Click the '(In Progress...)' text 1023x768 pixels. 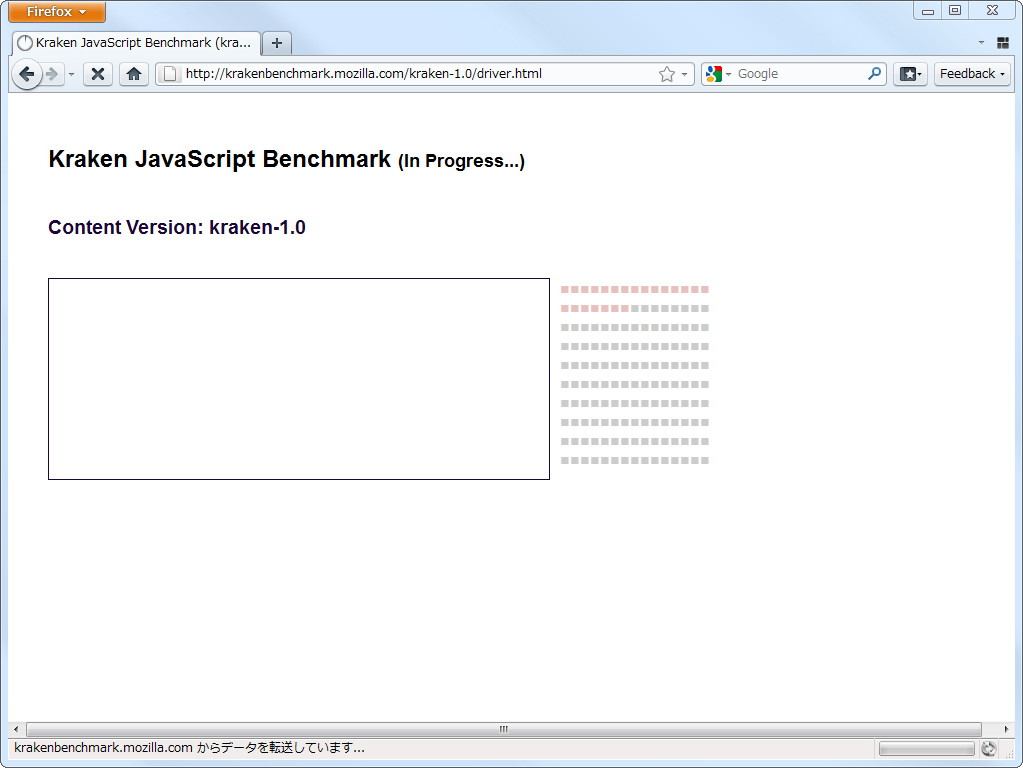[461, 161]
